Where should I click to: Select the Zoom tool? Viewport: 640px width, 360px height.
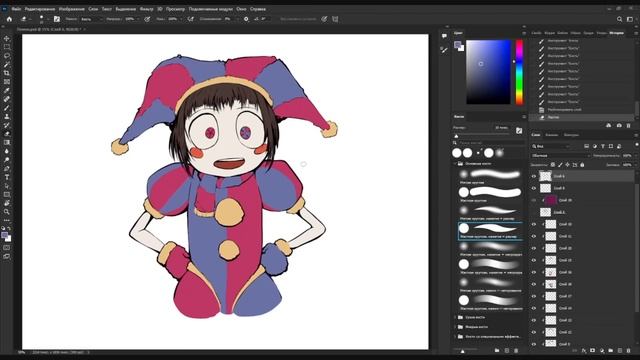tap(7, 212)
